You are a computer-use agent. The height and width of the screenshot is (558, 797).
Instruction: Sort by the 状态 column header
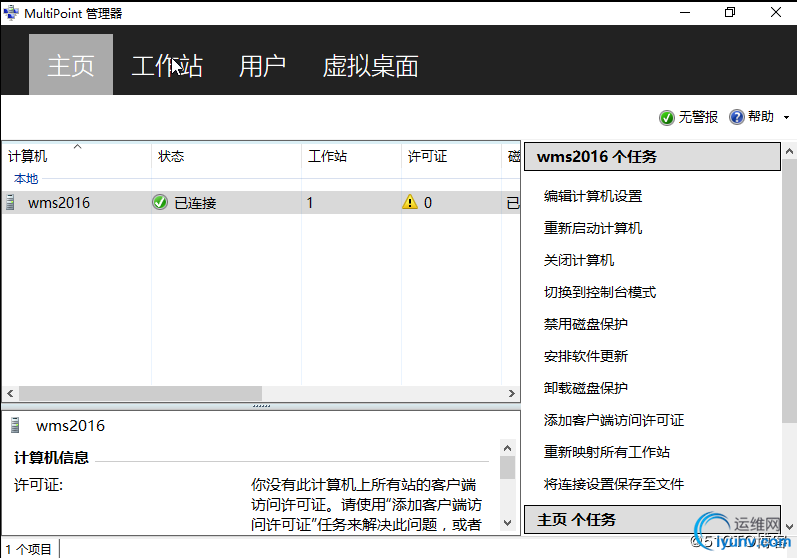pos(226,156)
